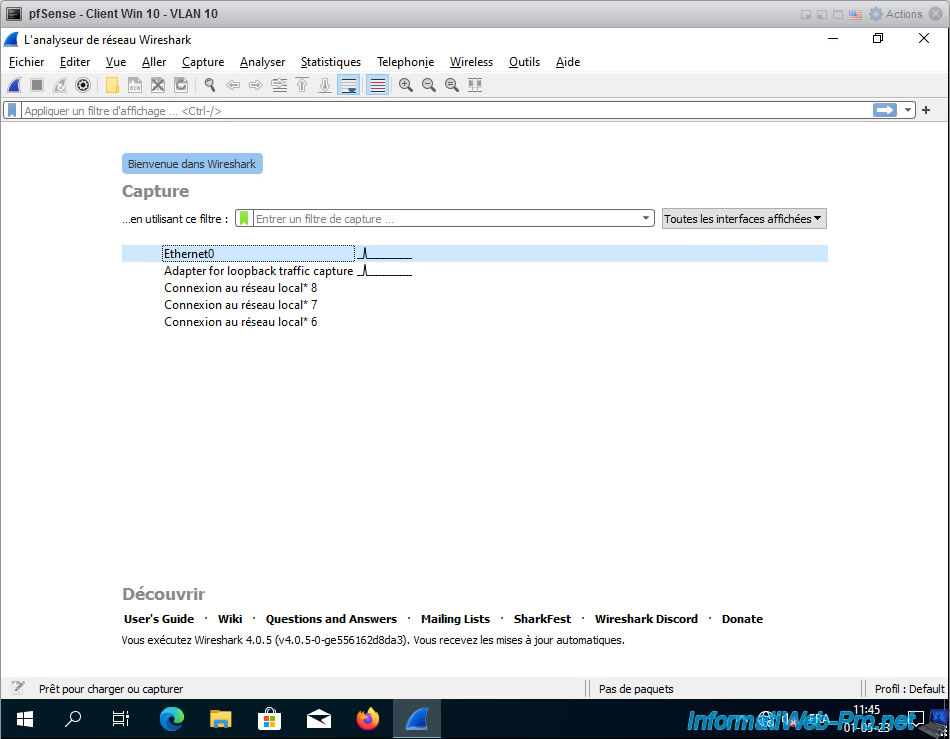
Task: Open the Mailing Lists link
Action: click(x=456, y=619)
